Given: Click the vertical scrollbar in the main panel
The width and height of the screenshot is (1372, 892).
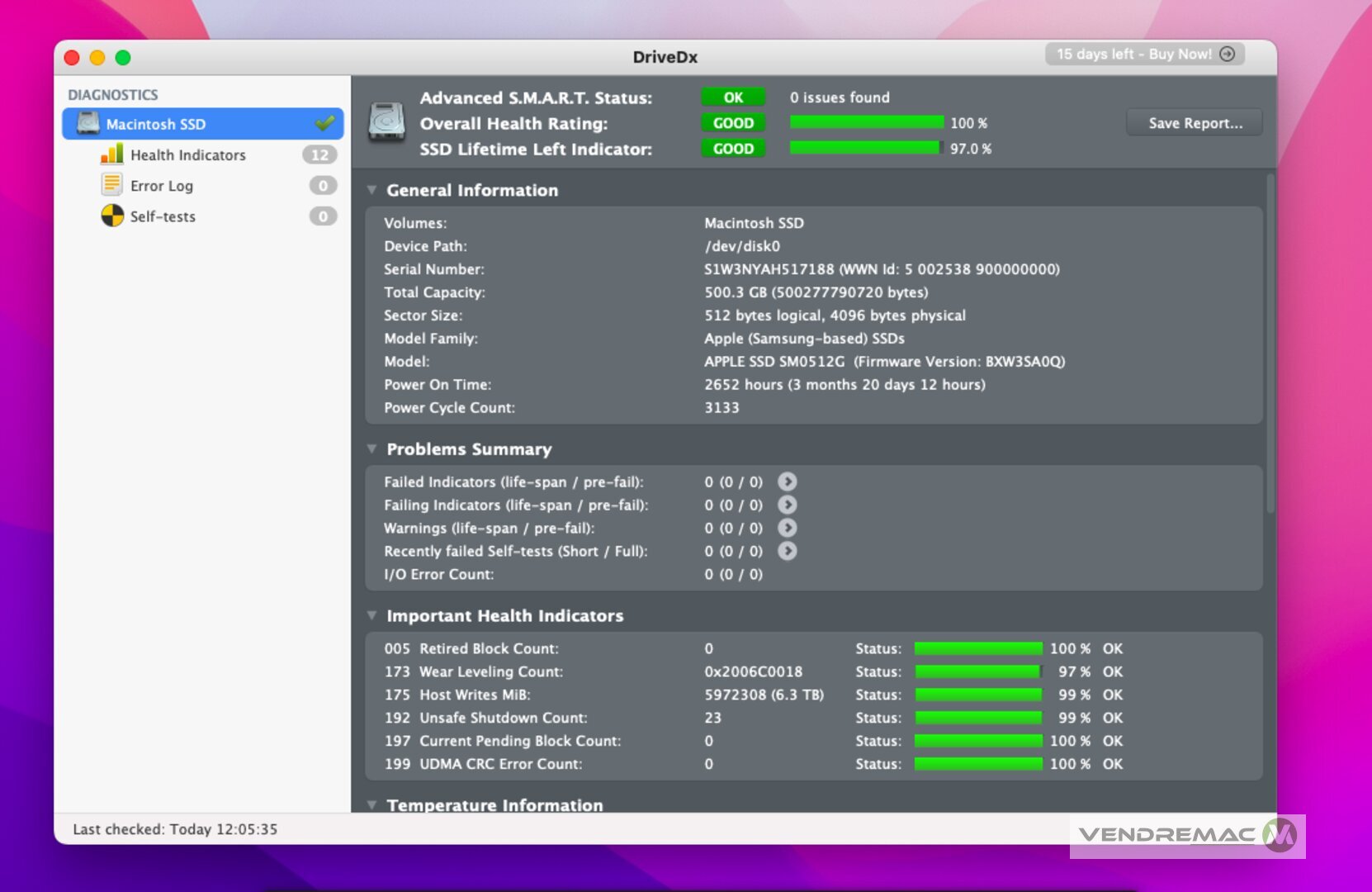Looking at the screenshot, I should 1270,347.
